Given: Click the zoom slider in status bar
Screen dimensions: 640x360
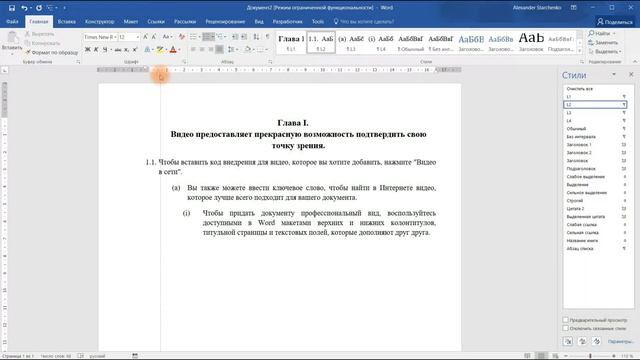Looking at the screenshot, I should 590,356.
